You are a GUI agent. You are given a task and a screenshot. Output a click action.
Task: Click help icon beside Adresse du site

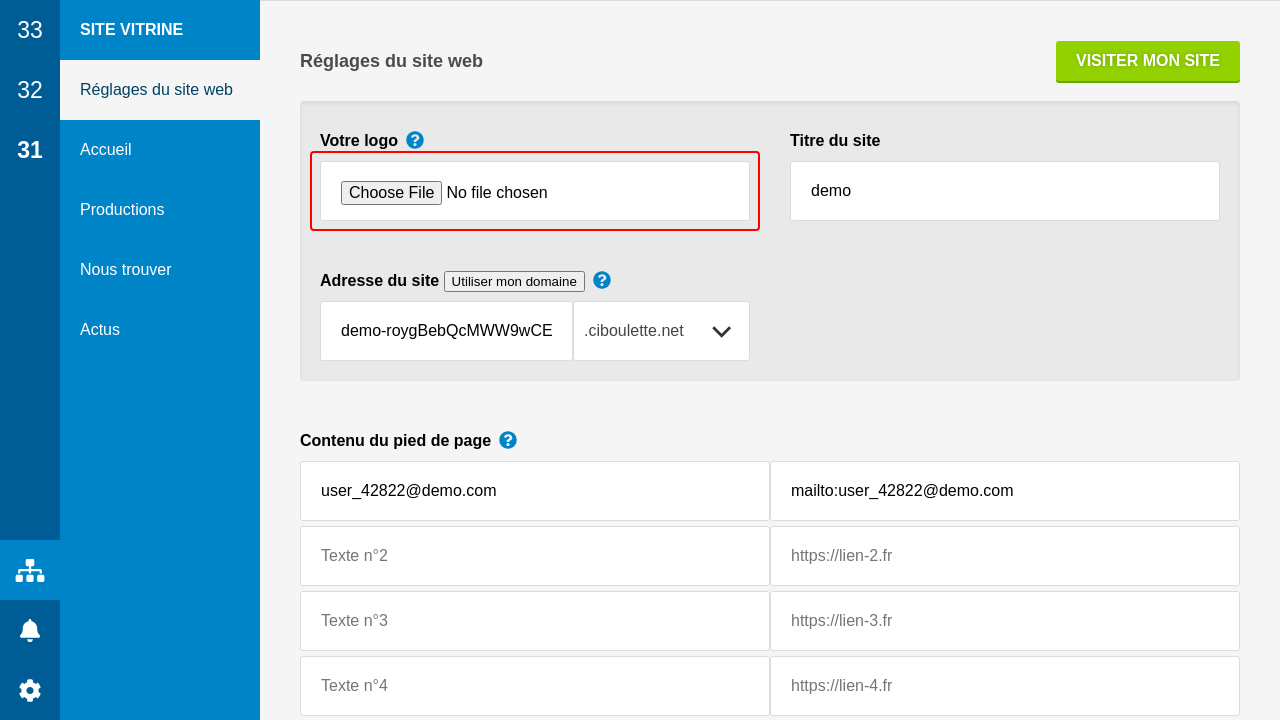click(602, 280)
